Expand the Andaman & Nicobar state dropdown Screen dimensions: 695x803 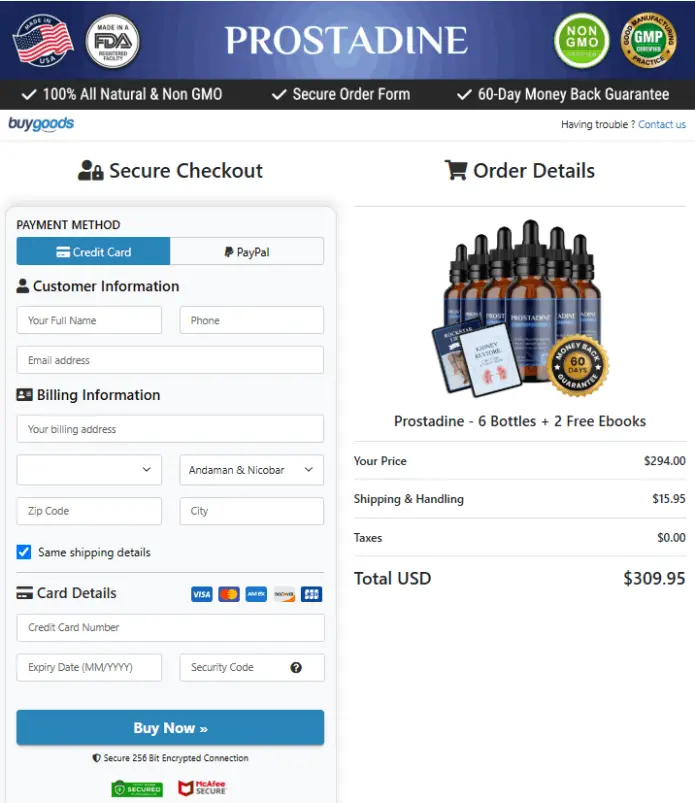[x=251, y=470]
